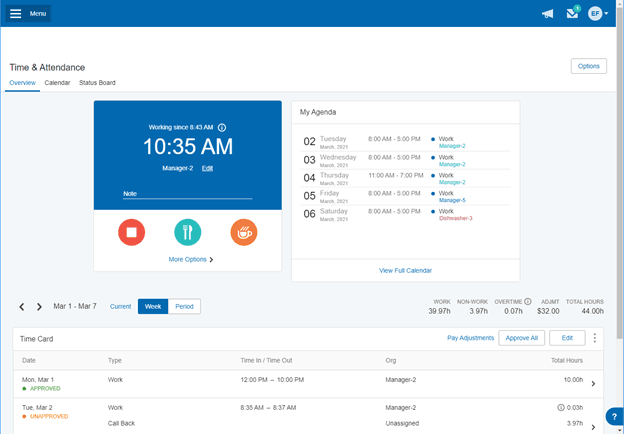Expand the Mon, Mar 1 time card row
This screenshot has height=434, width=624.
tap(593, 383)
